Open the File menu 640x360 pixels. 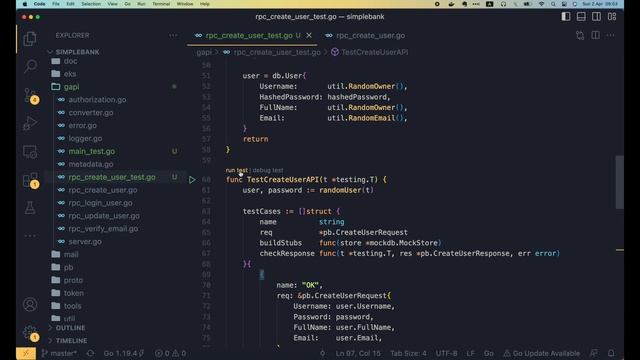click(56, 4)
